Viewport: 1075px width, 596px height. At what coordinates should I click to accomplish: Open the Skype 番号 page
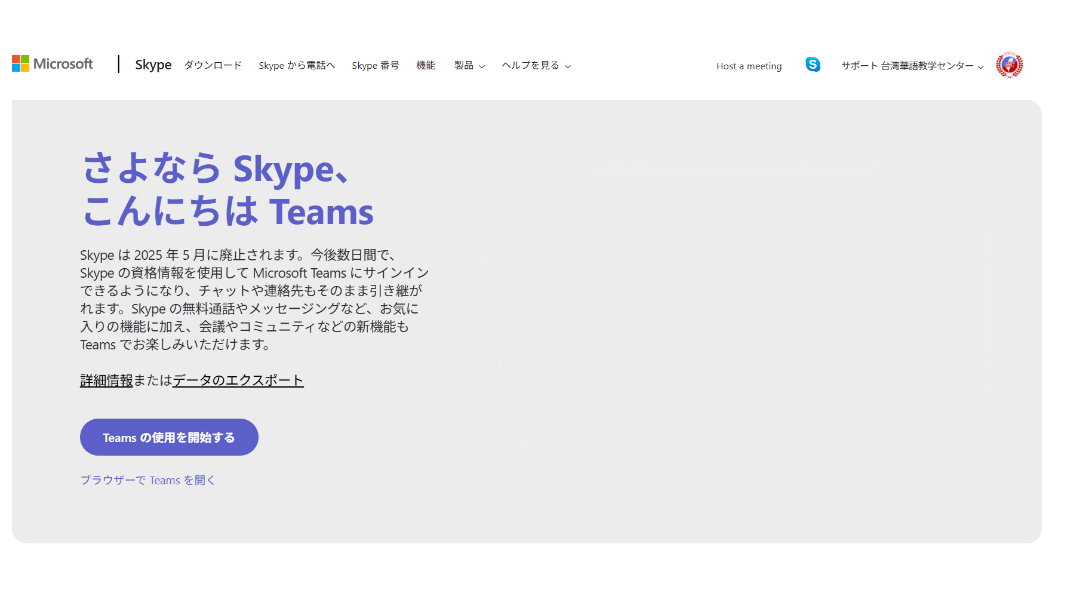pos(375,66)
